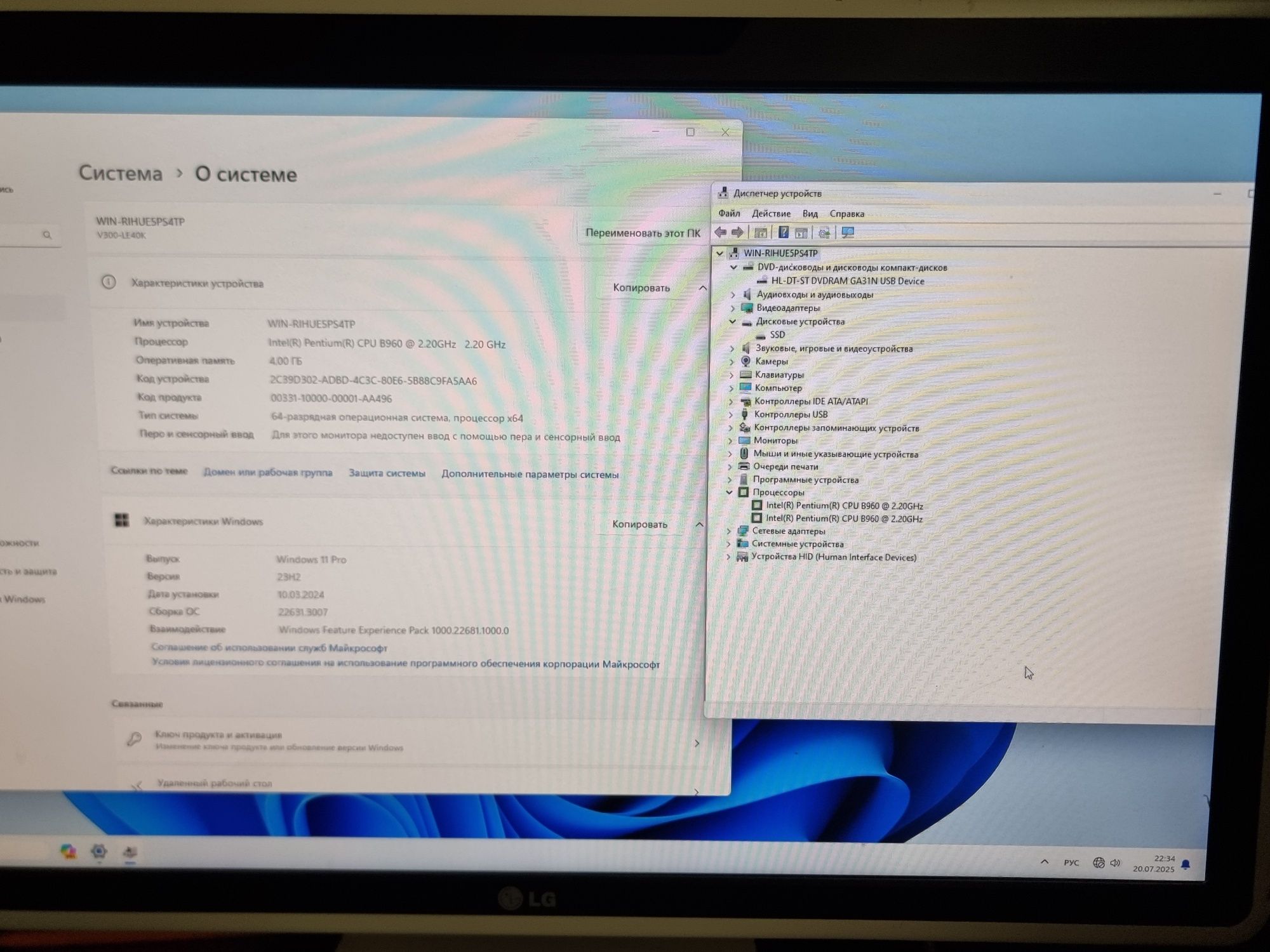
Task: Open Соглашение об использовании служб Майкрософт
Action: tap(269, 648)
